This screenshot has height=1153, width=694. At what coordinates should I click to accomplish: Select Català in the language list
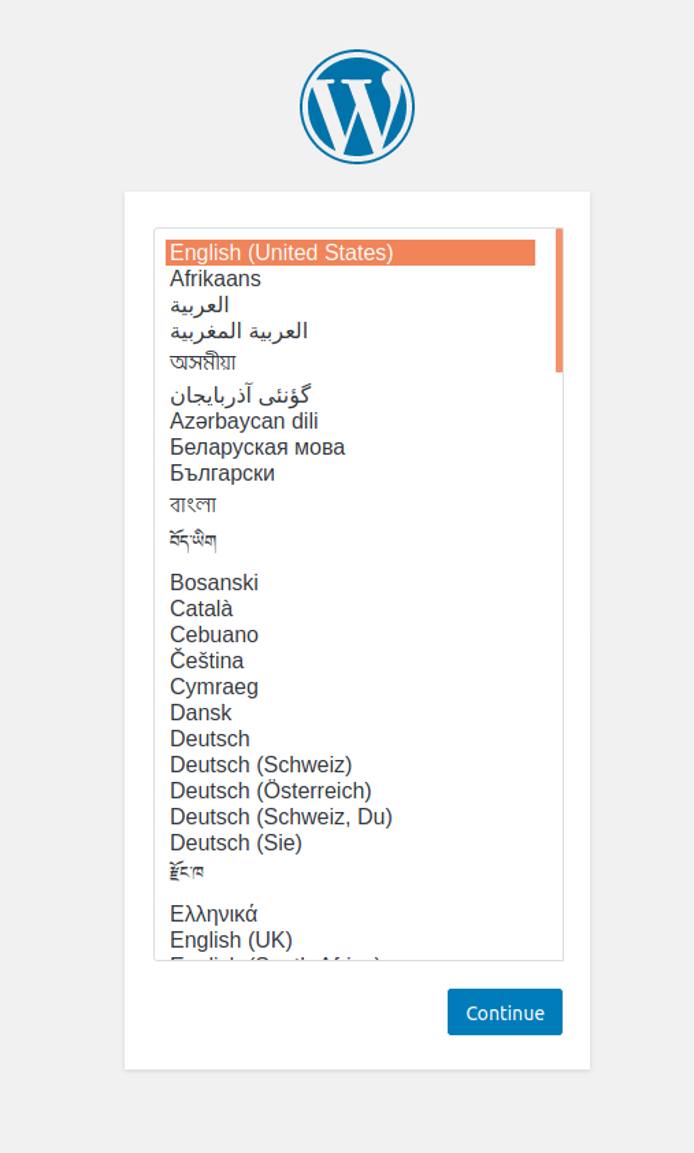(x=201, y=609)
